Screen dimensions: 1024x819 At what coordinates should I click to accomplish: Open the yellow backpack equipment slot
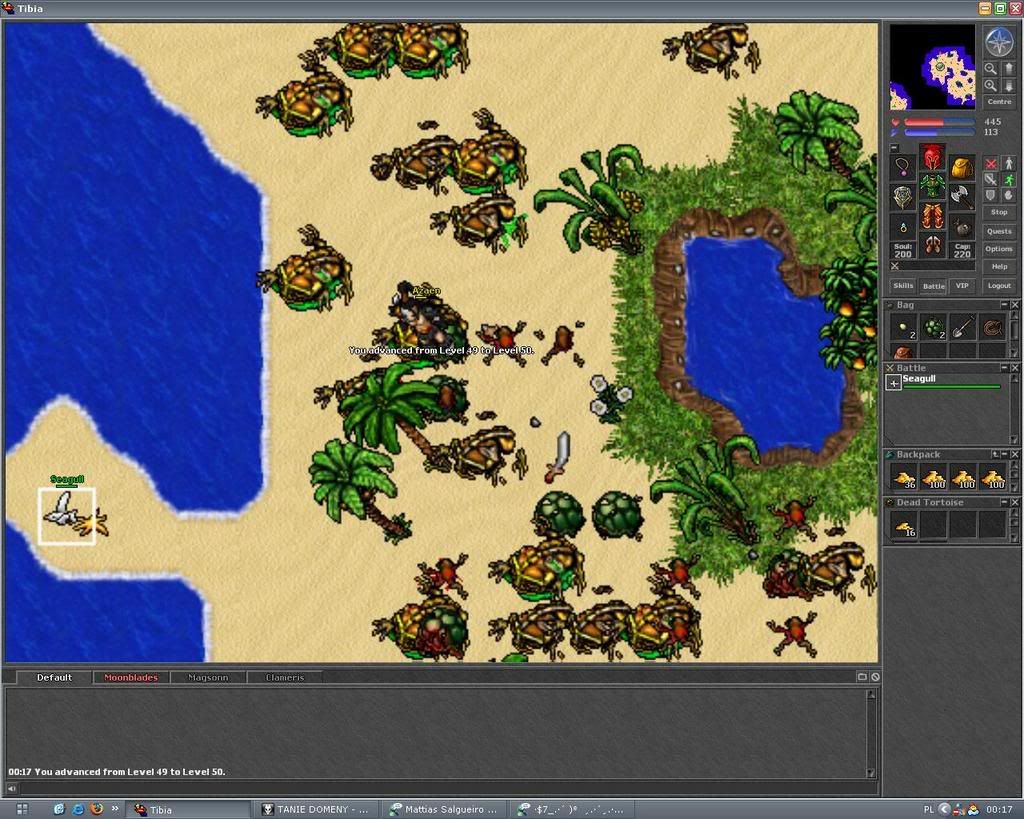pyautogui.click(x=962, y=168)
